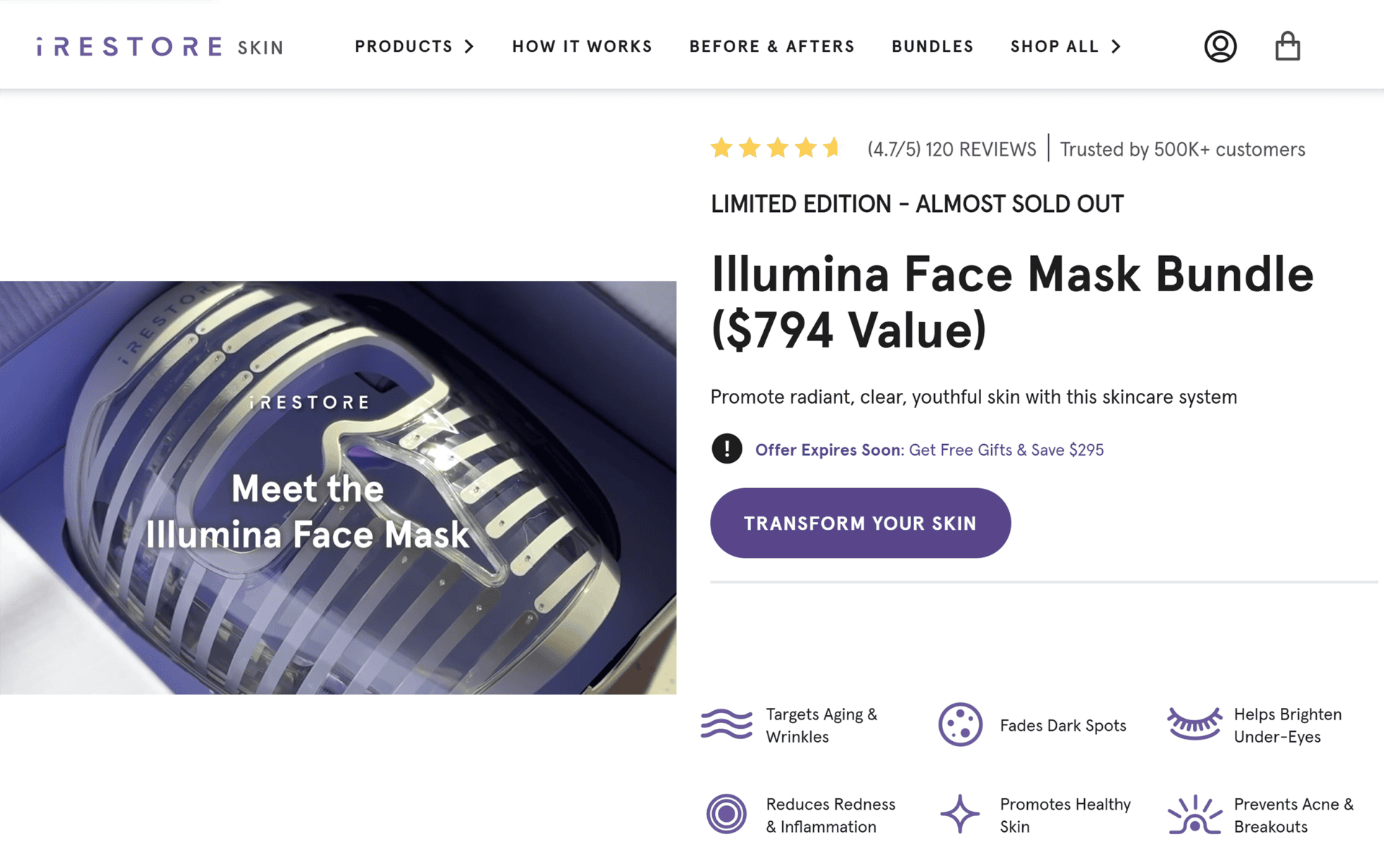Click the Fades Dark Spots circle icon
This screenshot has width=1384, height=868.
[x=960, y=725]
